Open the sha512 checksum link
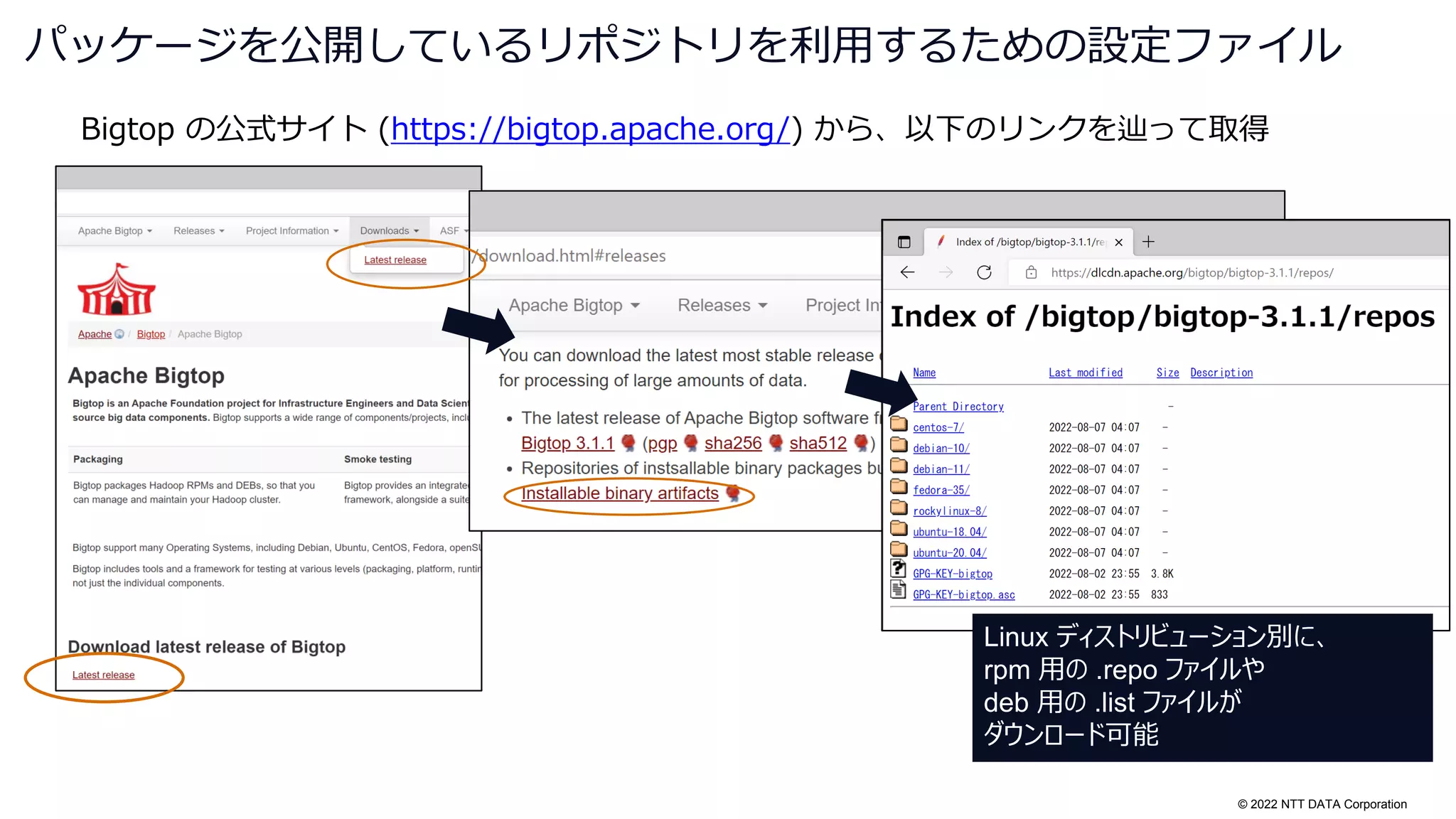 (818, 443)
